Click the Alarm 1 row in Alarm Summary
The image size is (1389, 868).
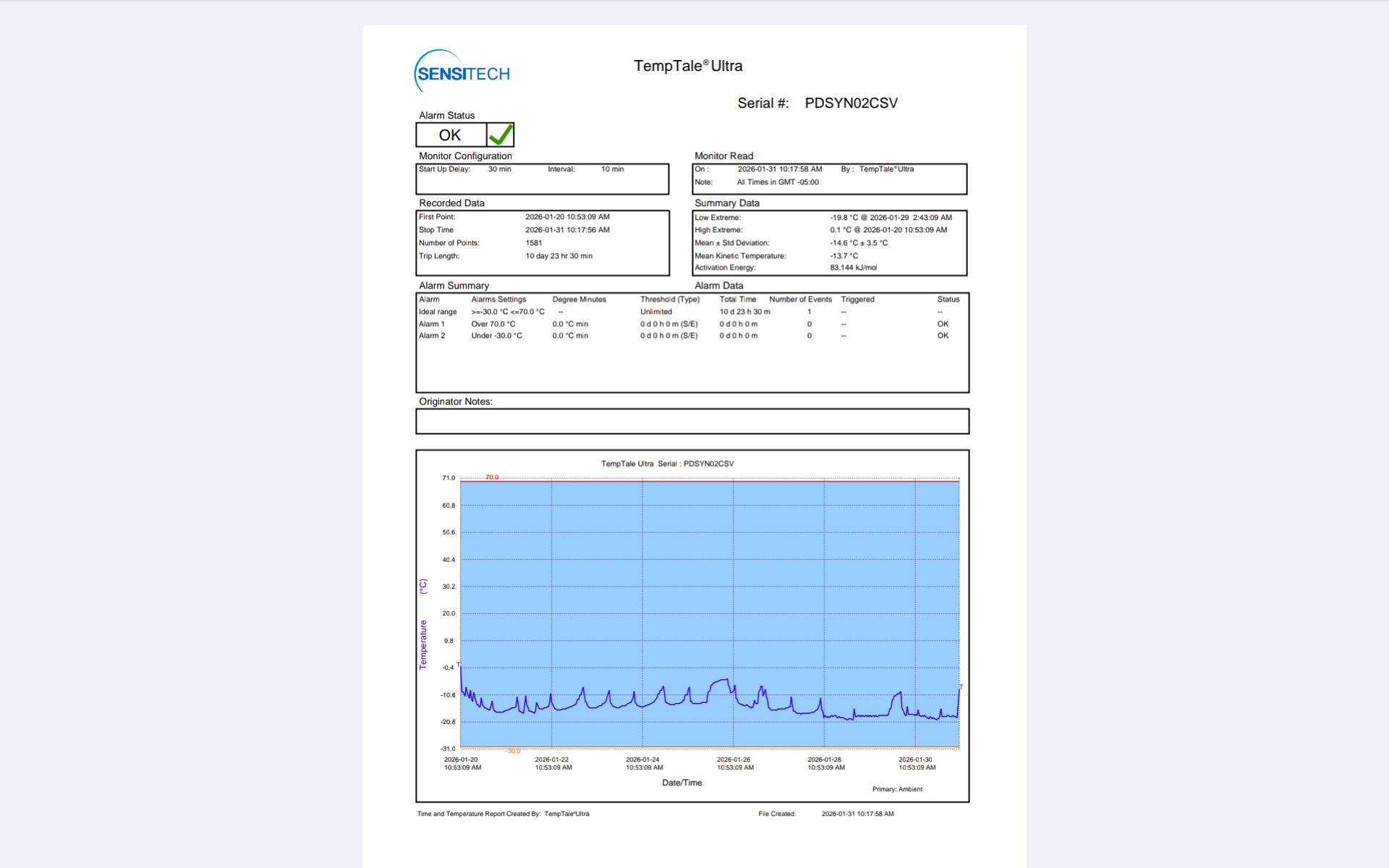click(x=432, y=324)
